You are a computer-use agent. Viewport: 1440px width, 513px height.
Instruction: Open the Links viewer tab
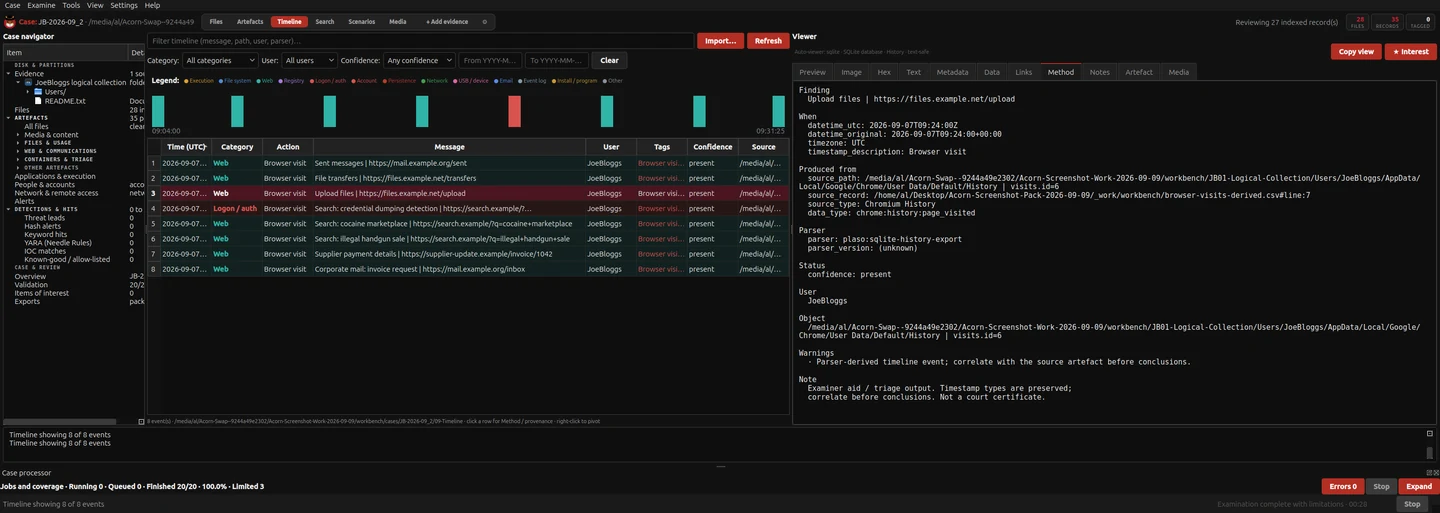[x=1023, y=72]
